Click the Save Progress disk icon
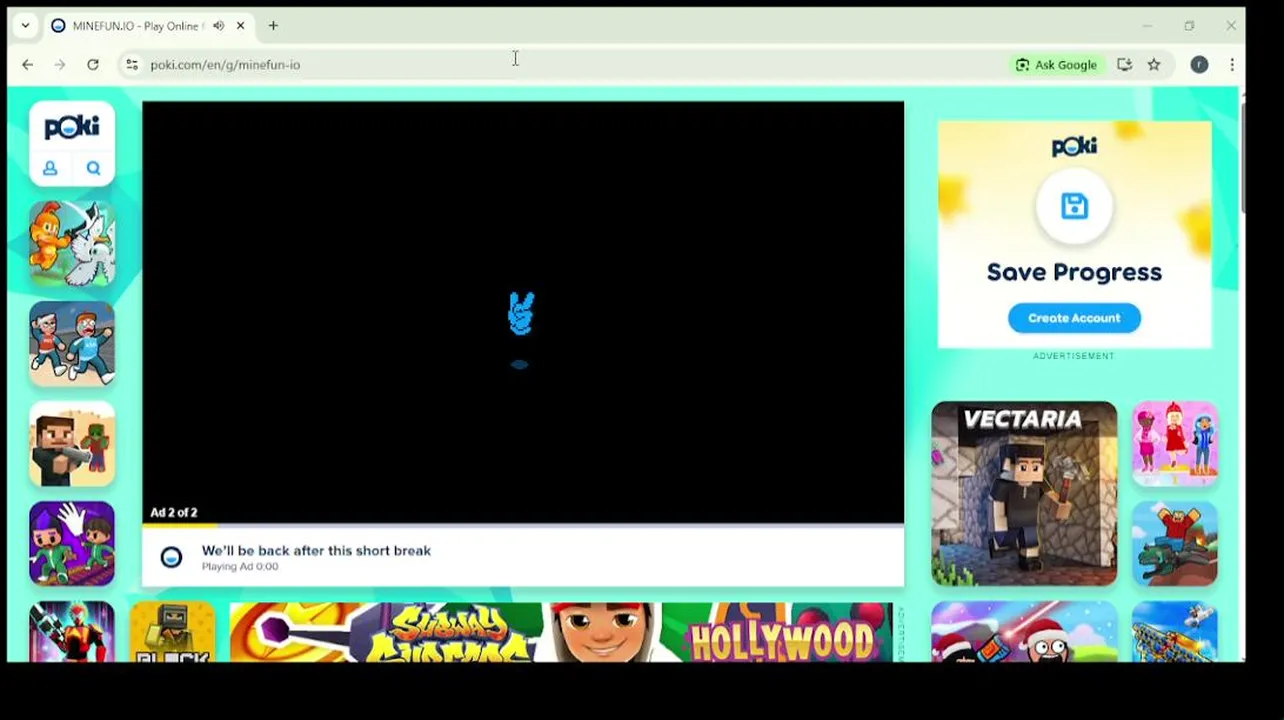 [1074, 206]
